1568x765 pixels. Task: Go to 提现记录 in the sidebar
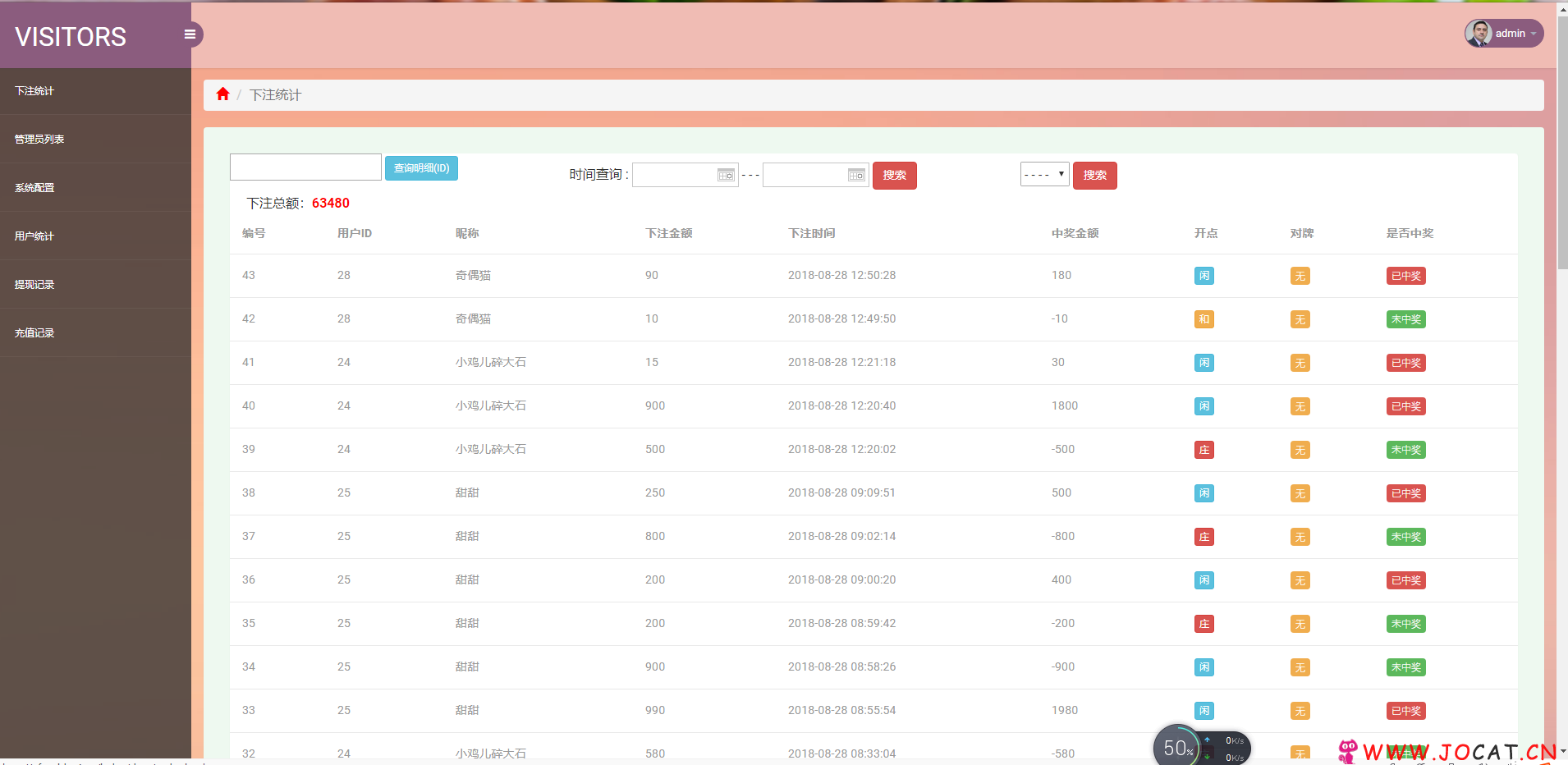pyautogui.click(x=34, y=285)
